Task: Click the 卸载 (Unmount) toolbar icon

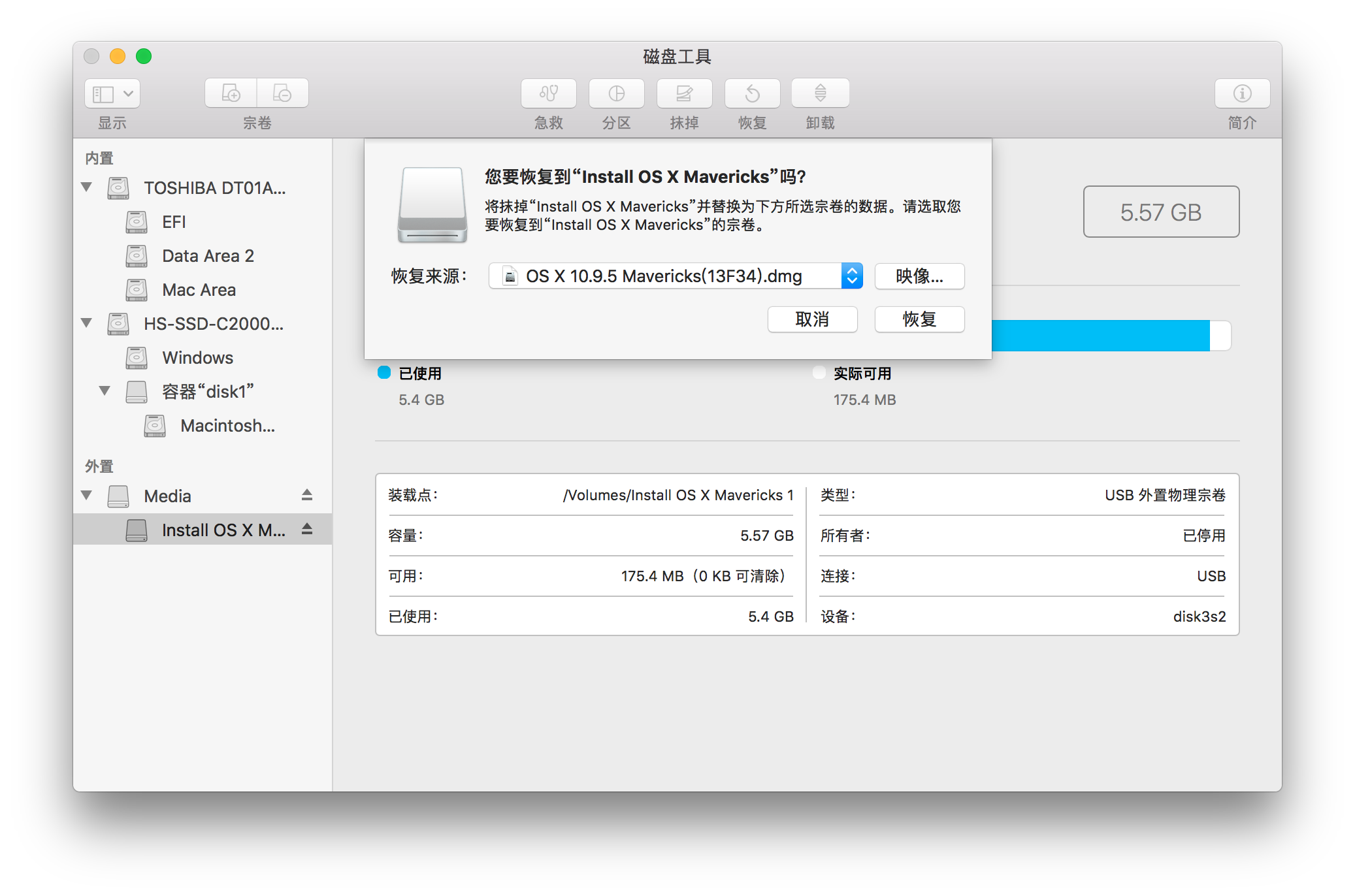Action: [819, 93]
